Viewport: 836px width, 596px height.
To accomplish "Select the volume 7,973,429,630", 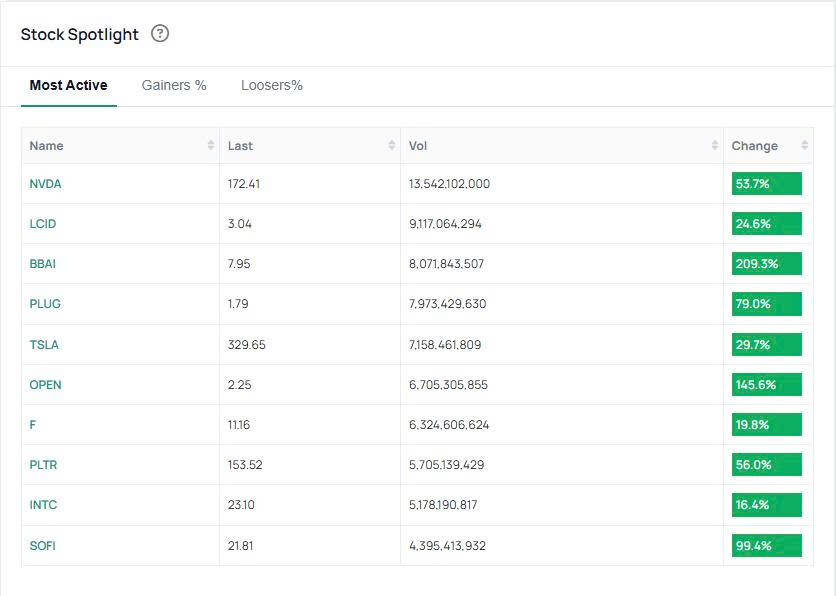I will (x=447, y=304).
